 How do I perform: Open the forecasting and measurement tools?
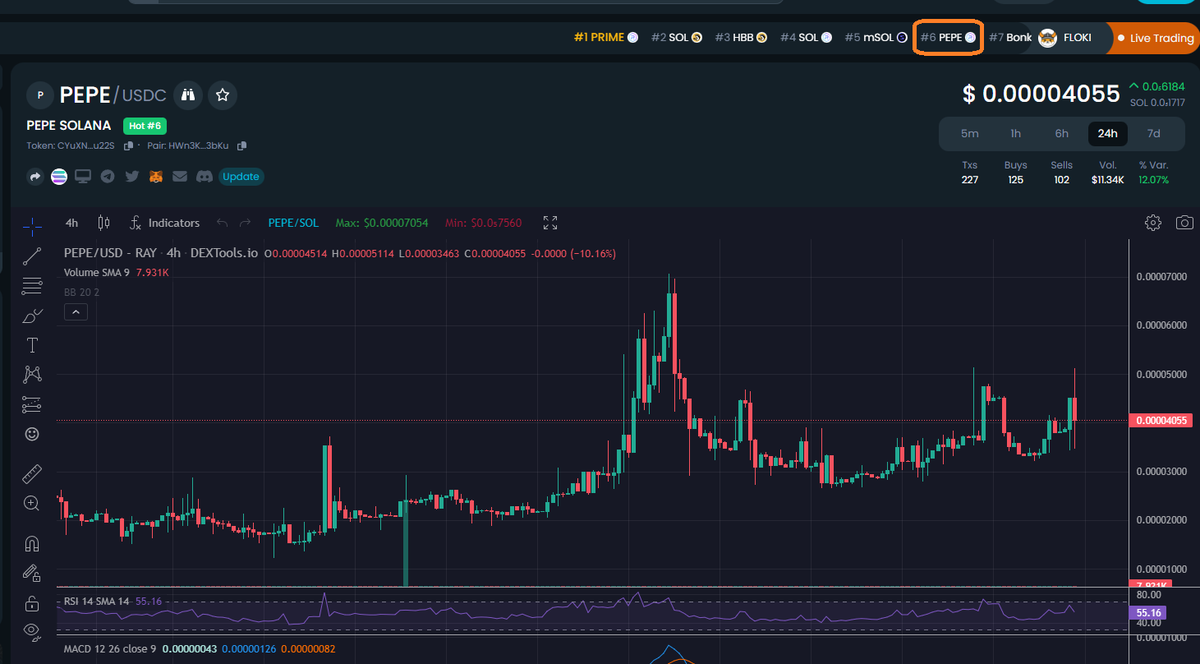32,405
